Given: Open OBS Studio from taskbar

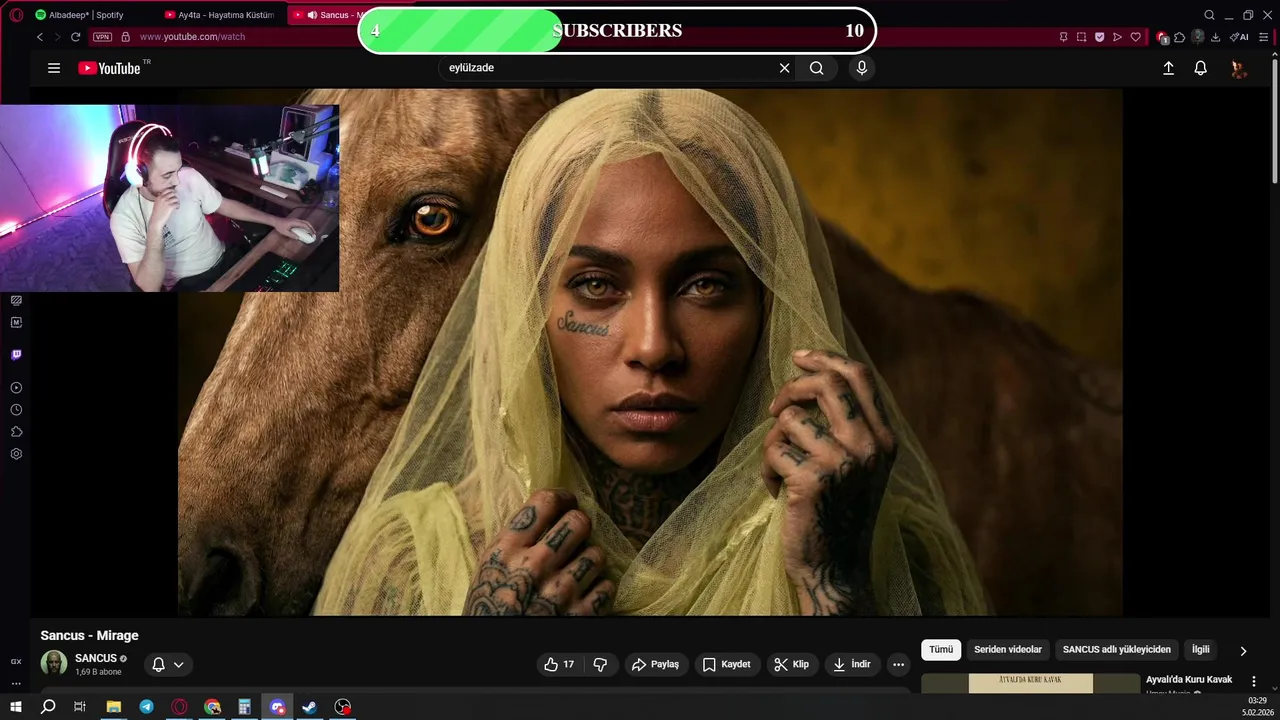Looking at the screenshot, I should point(343,707).
